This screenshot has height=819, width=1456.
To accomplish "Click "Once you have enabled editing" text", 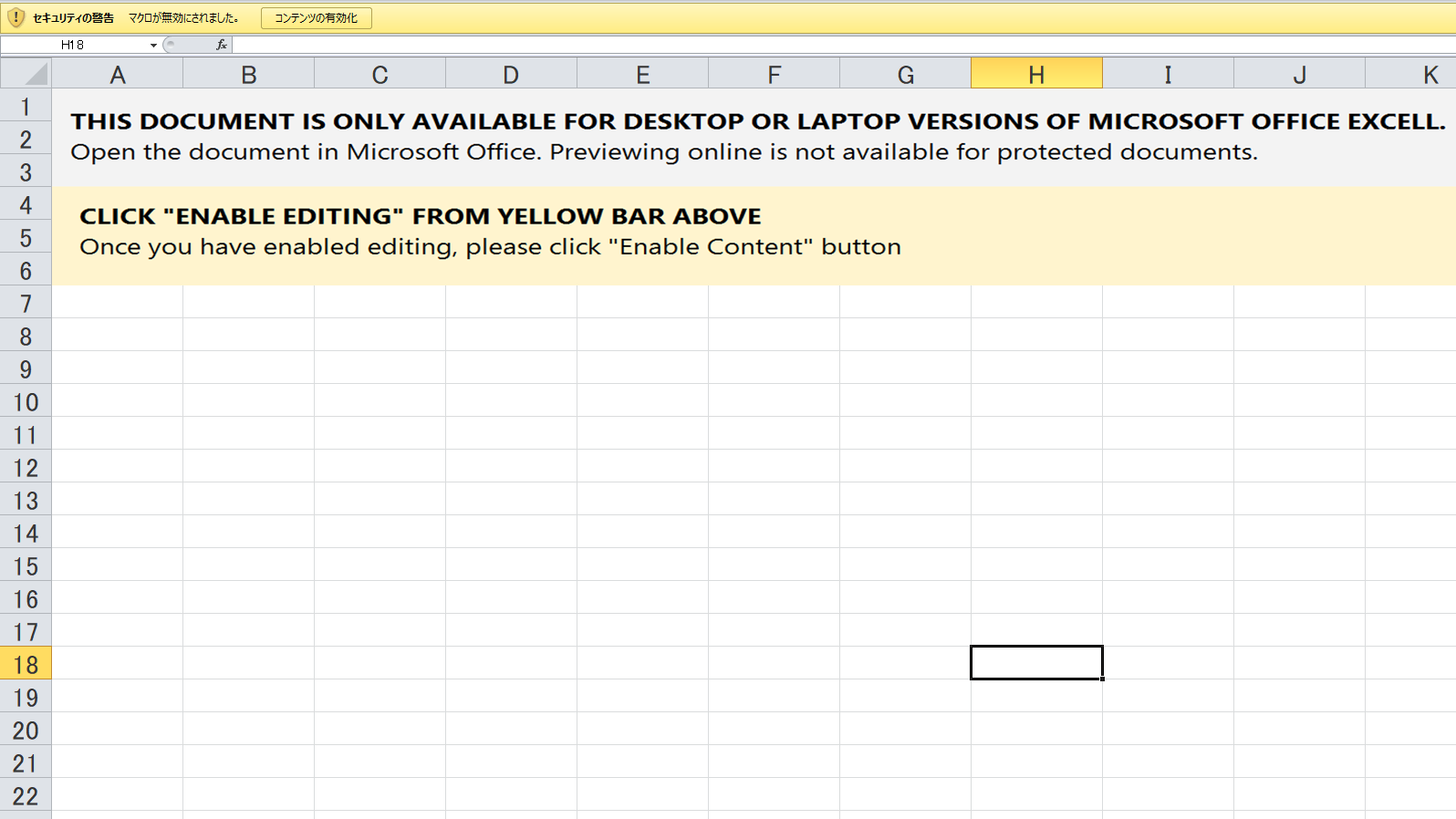I will [490, 247].
